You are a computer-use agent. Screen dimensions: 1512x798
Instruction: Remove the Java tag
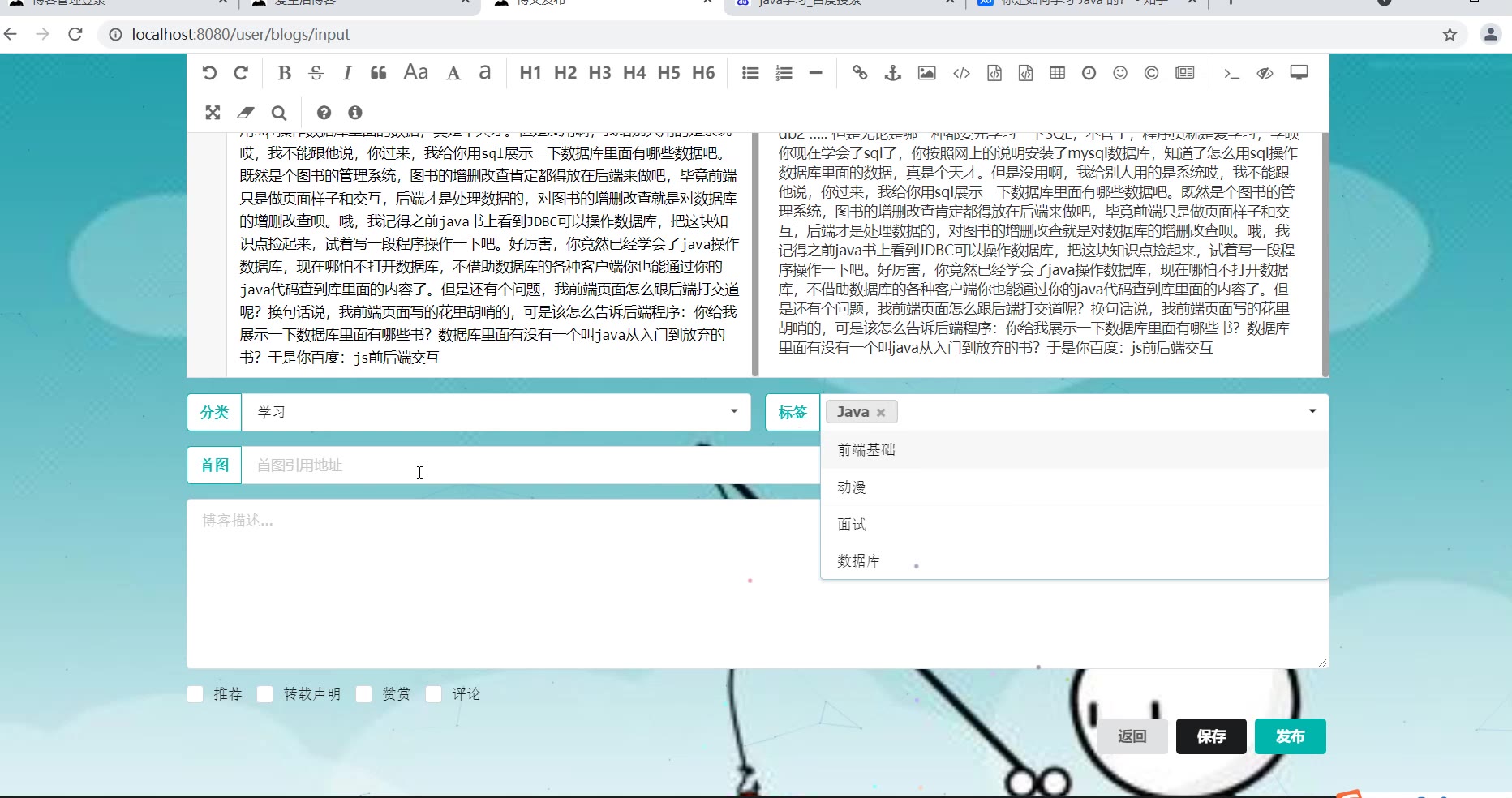pos(881,413)
